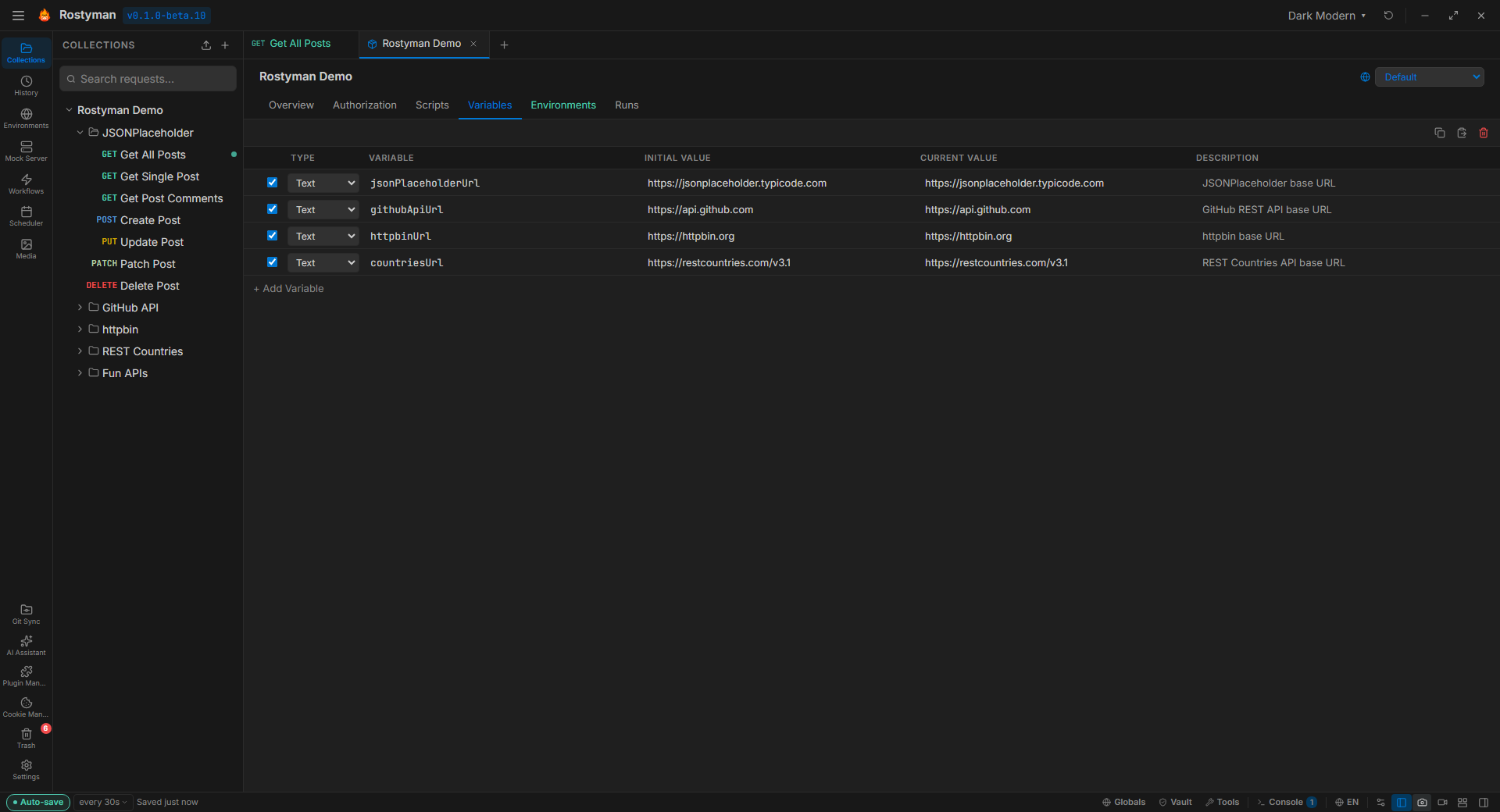The image size is (1500, 812).
Task: Switch to the Authorization tab
Action: tap(364, 105)
